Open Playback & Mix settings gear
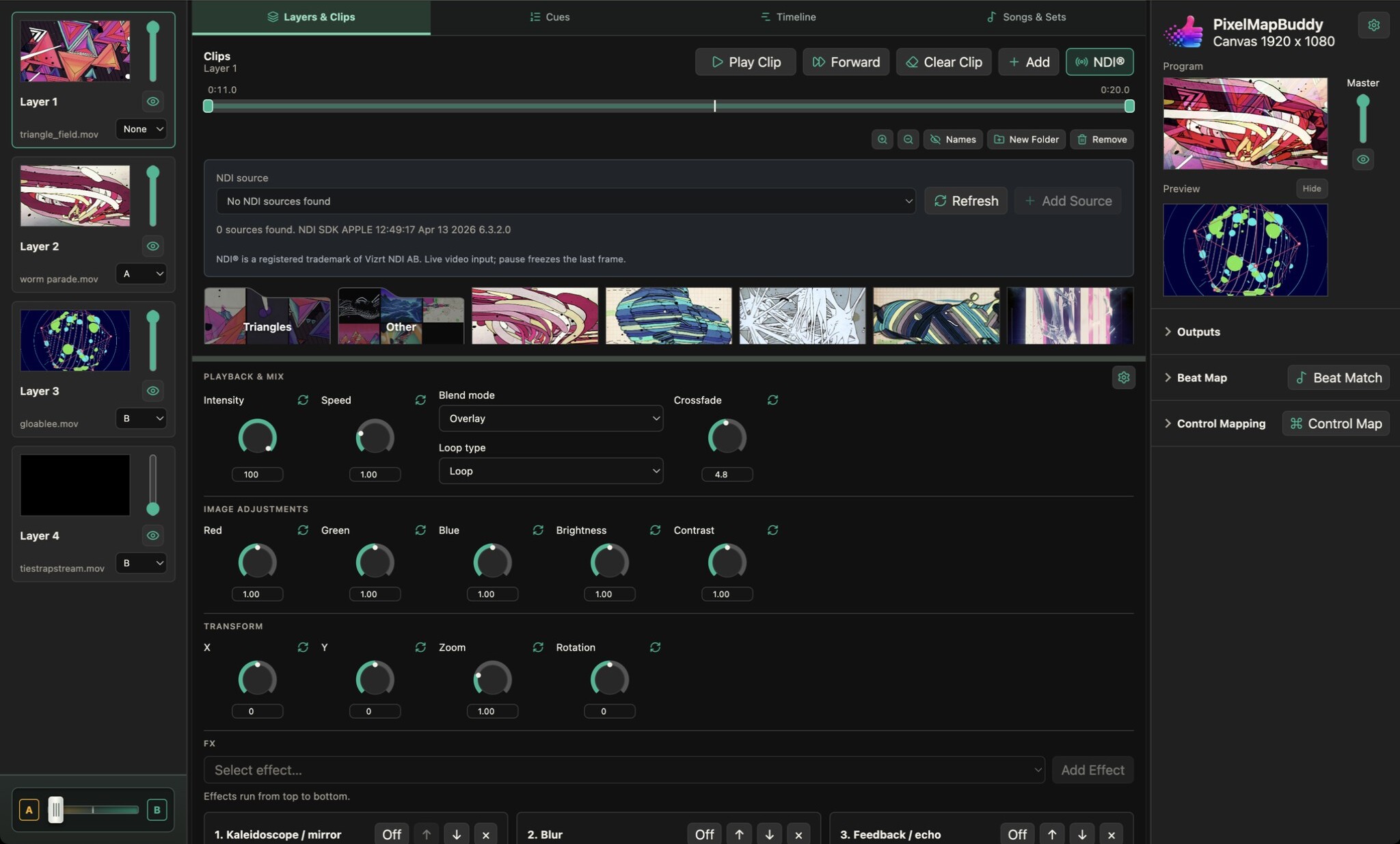 pos(1123,378)
